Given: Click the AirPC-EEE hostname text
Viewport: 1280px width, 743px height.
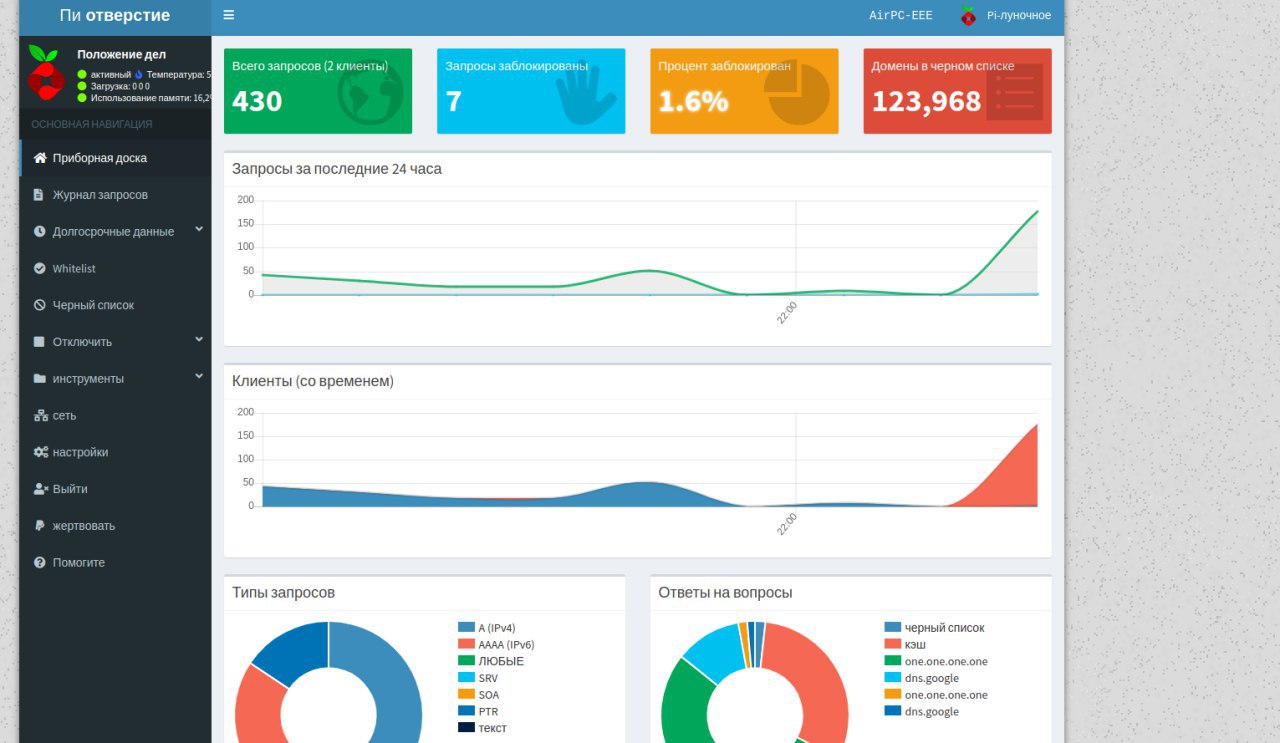Looking at the screenshot, I should pos(900,15).
